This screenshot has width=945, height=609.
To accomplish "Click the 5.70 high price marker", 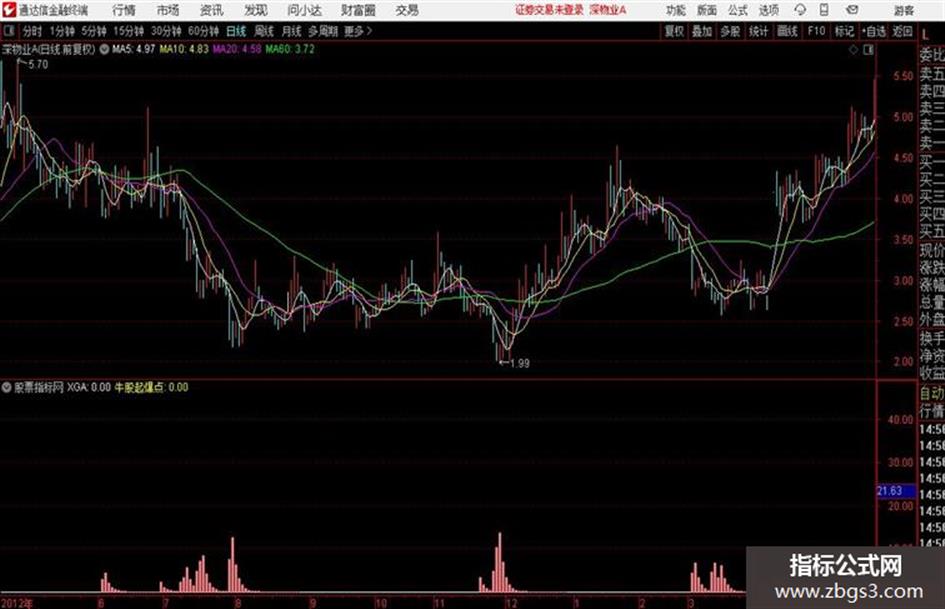I will coord(37,65).
